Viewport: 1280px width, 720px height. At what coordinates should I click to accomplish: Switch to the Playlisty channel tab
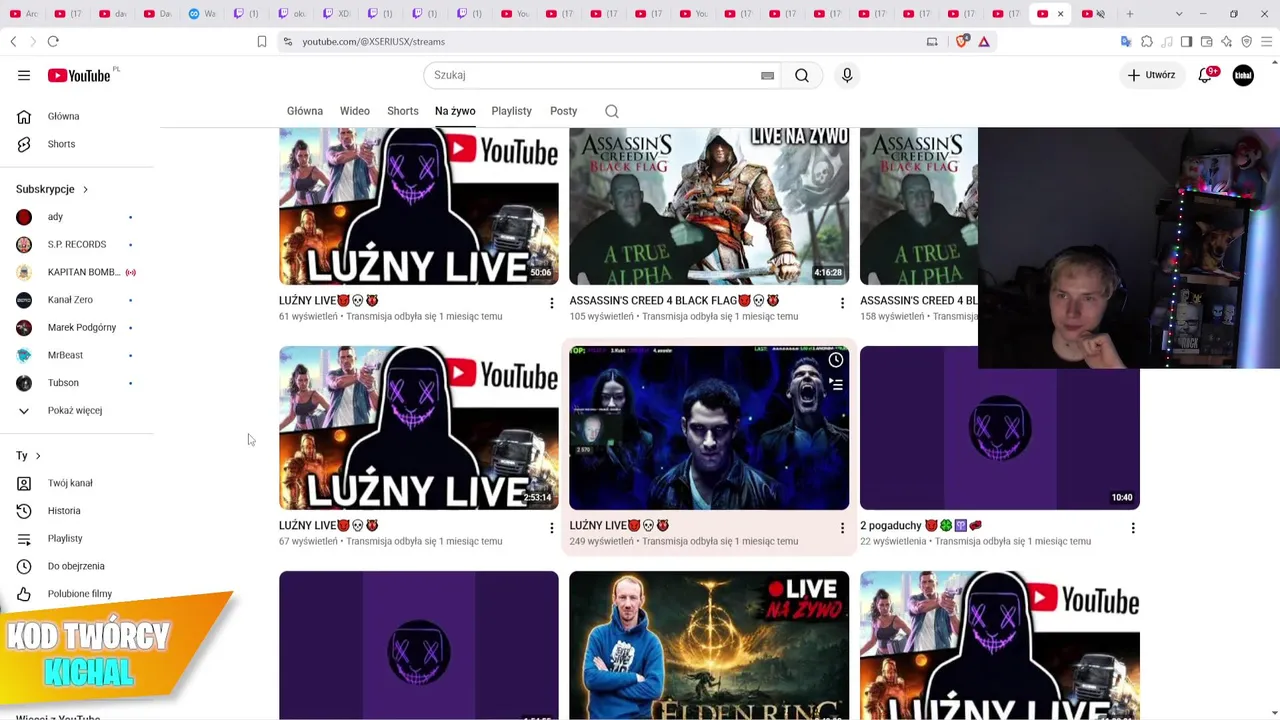click(512, 111)
